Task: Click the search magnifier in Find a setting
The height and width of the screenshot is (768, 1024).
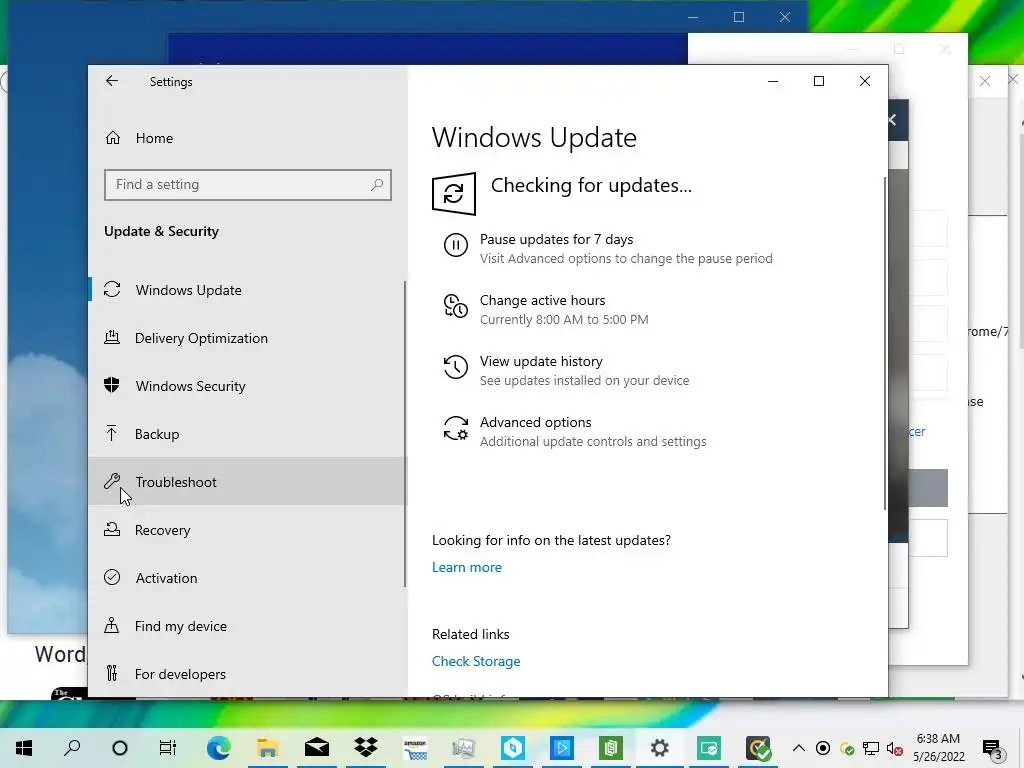Action: (x=377, y=185)
